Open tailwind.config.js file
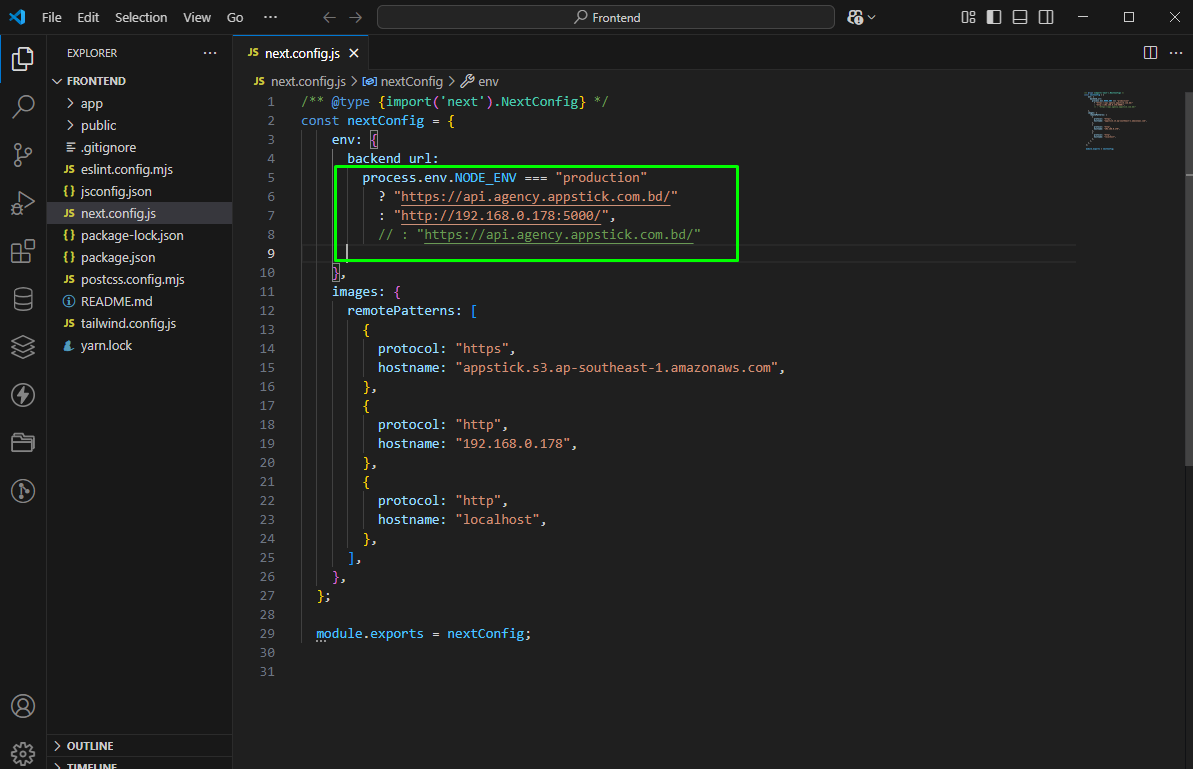1193x769 pixels. [x=140, y=324]
